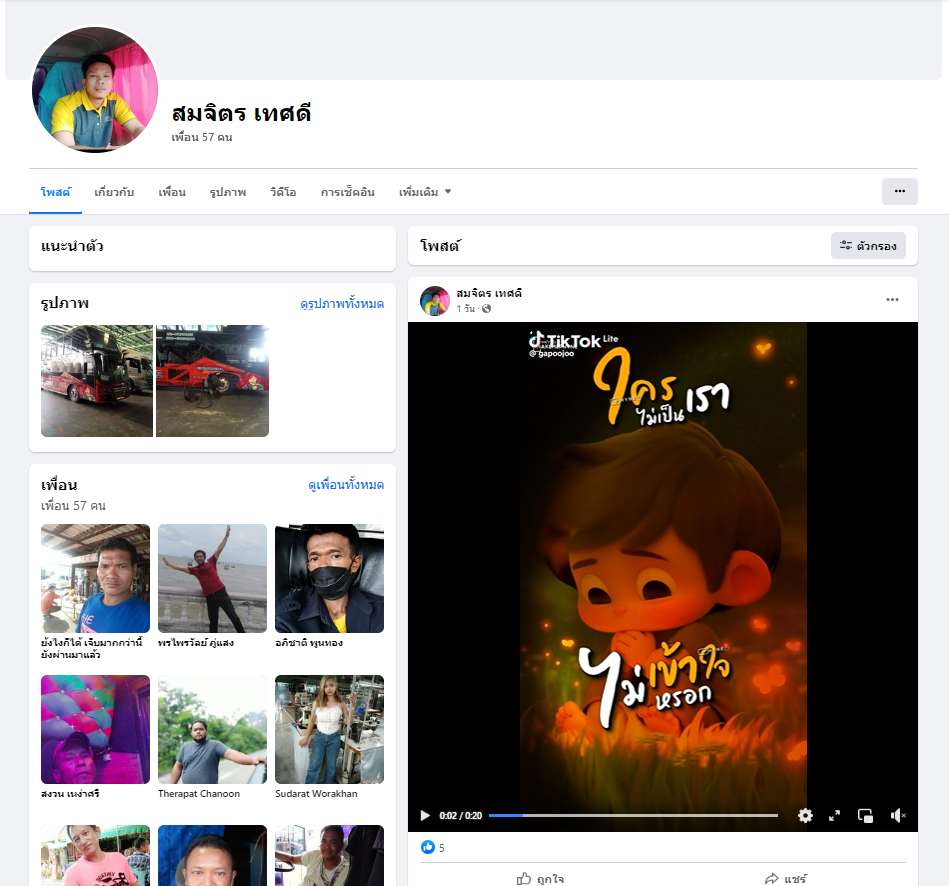Image resolution: width=949 pixels, height=886 pixels.
Task: Click the post timestamp 1 วัน
Action: point(465,309)
